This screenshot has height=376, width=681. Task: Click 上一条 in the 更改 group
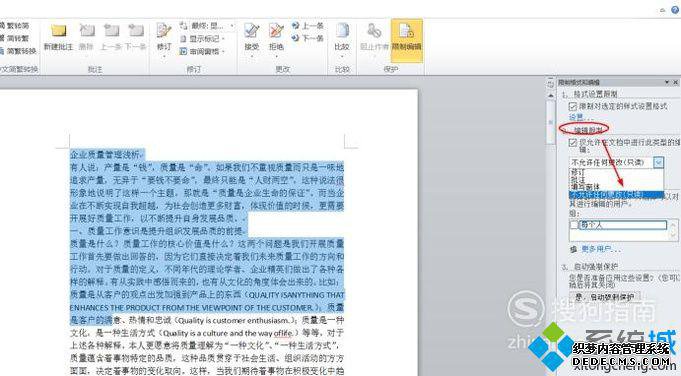(308, 26)
